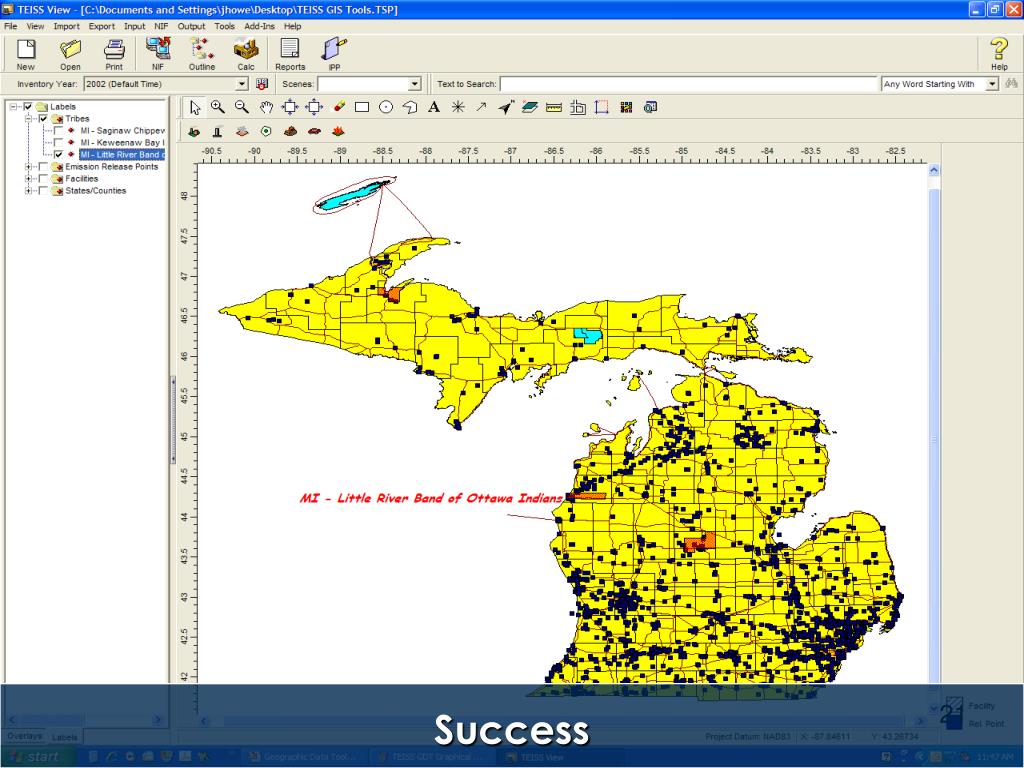
Task: Open the Export menu
Action: 101,26
